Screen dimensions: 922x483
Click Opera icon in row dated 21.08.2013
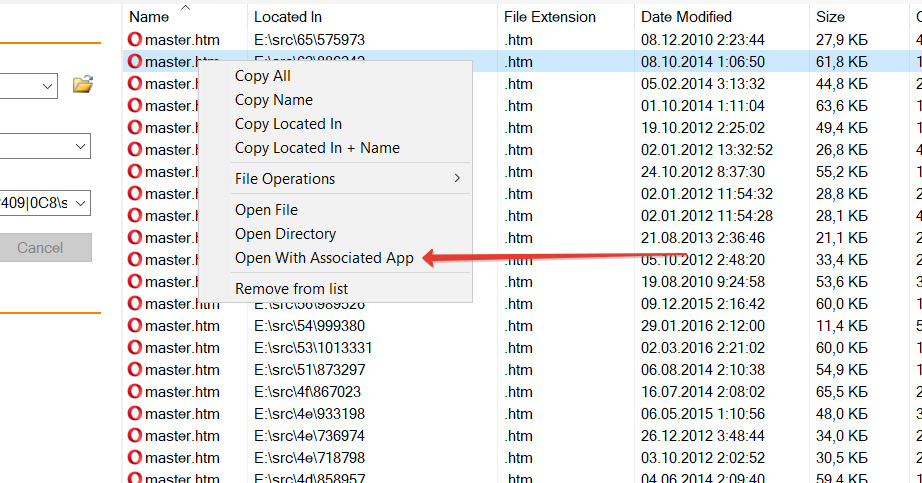point(135,237)
